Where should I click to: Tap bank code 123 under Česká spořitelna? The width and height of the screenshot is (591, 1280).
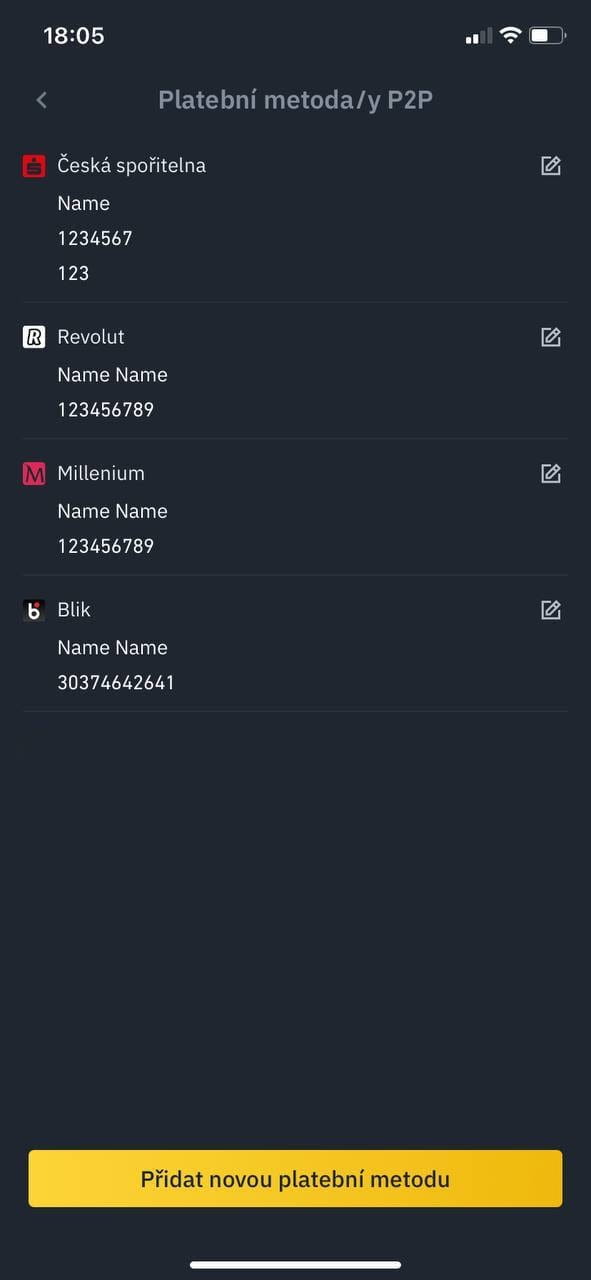(x=73, y=273)
